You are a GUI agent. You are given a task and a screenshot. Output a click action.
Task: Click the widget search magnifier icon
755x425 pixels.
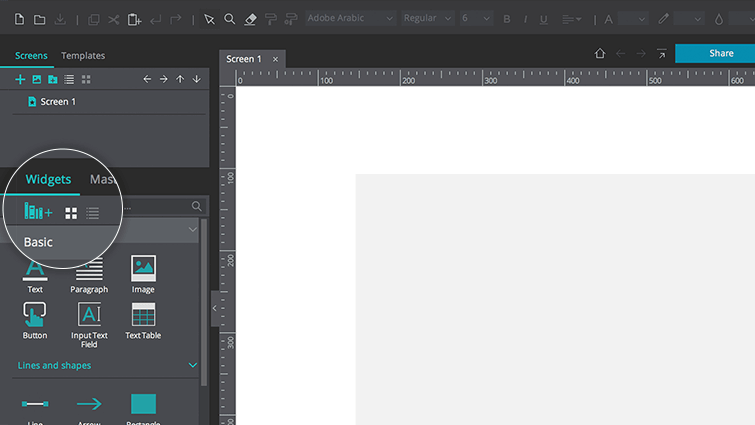pyautogui.click(x=196, y=206)
